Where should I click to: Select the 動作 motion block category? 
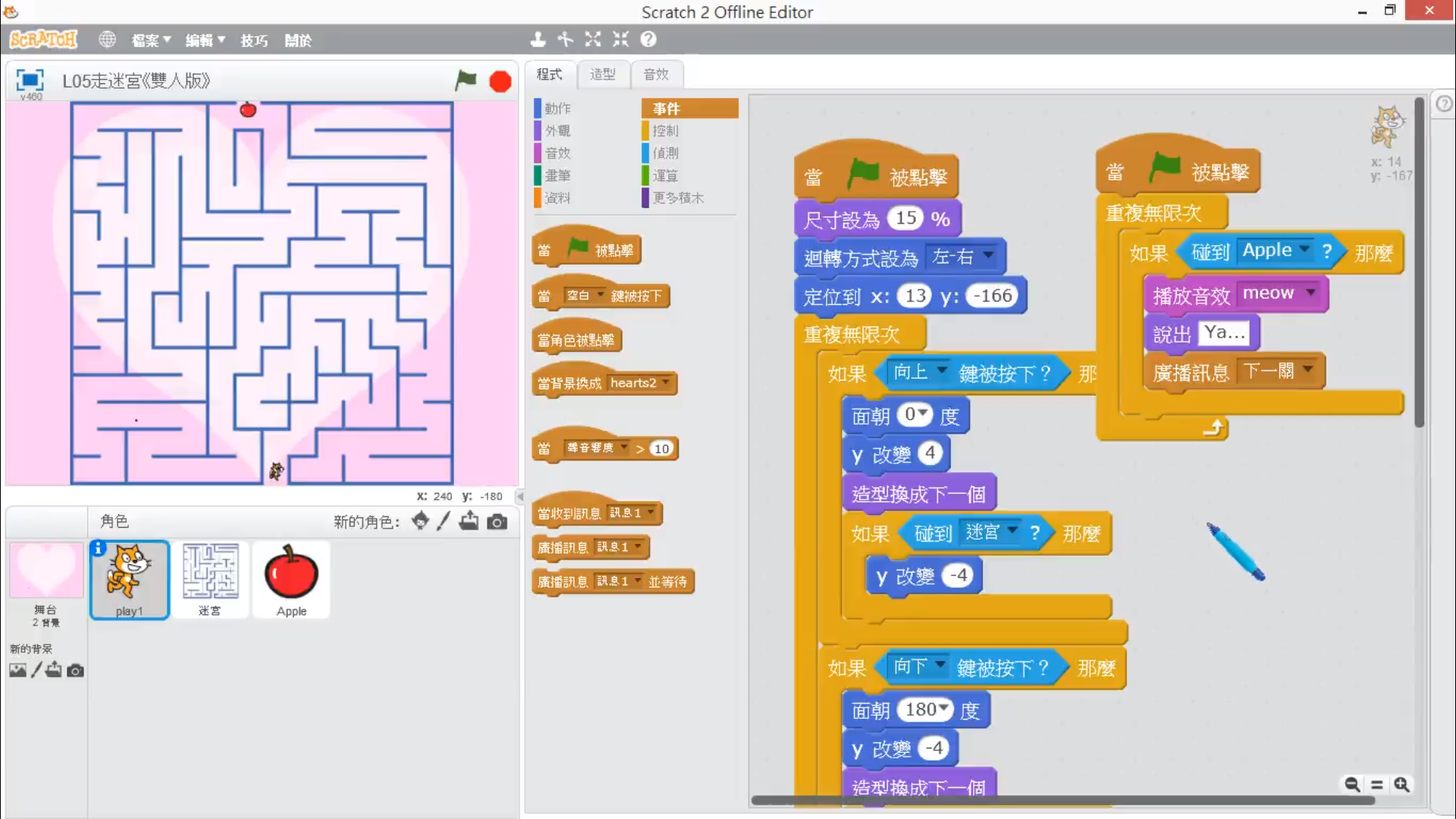[x=557, y=108]
